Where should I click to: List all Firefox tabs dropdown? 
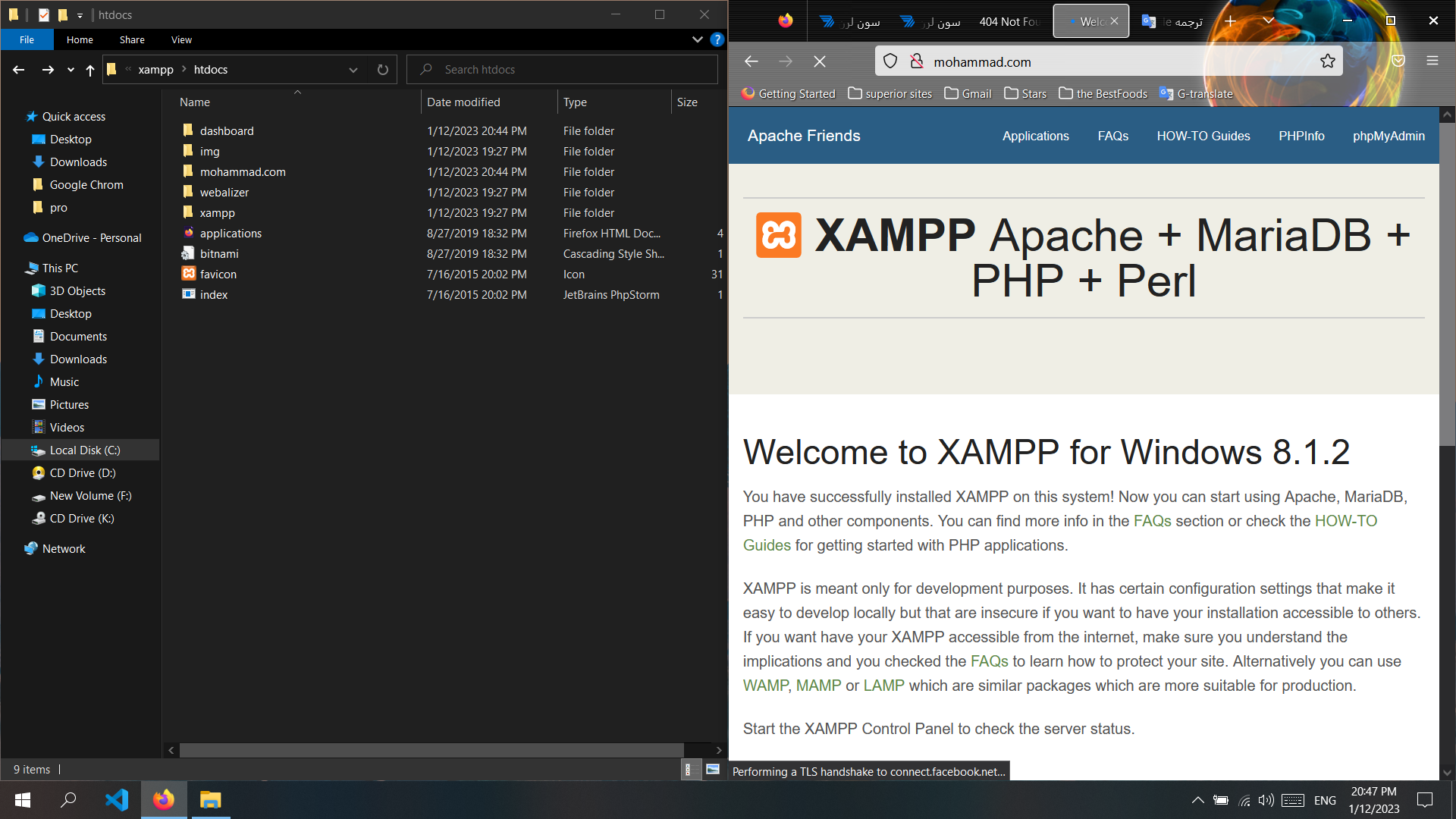point(1268,21)
